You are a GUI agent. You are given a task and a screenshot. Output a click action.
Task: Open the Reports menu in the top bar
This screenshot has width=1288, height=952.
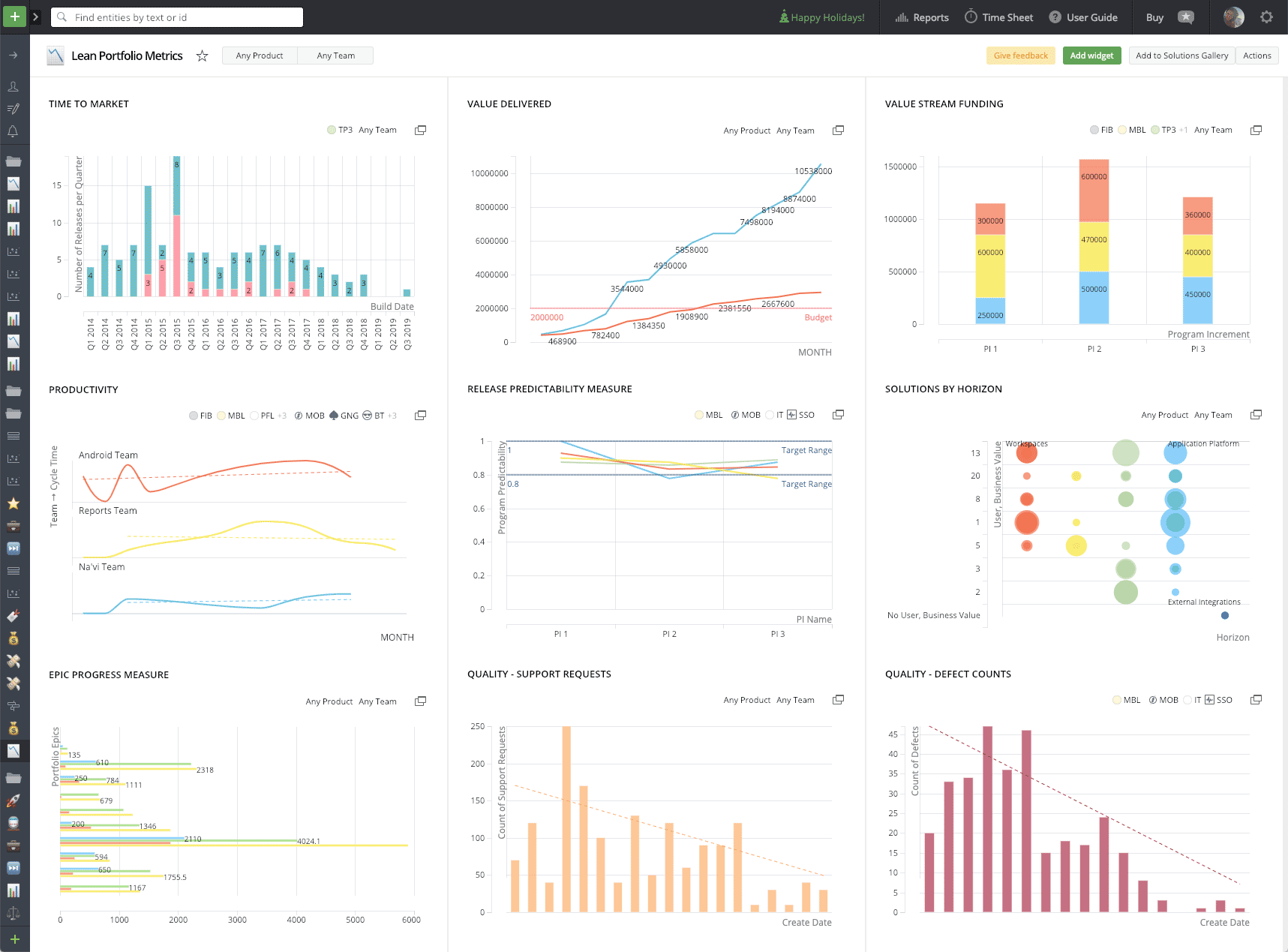point(930,17)
